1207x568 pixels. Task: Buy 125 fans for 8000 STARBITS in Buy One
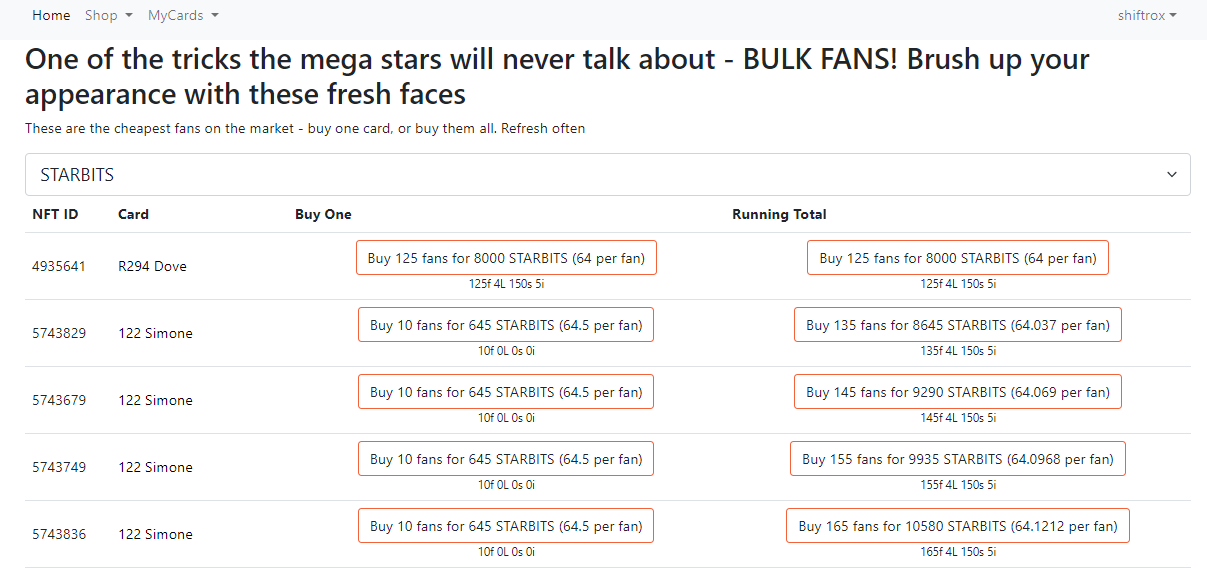(506, 258)
